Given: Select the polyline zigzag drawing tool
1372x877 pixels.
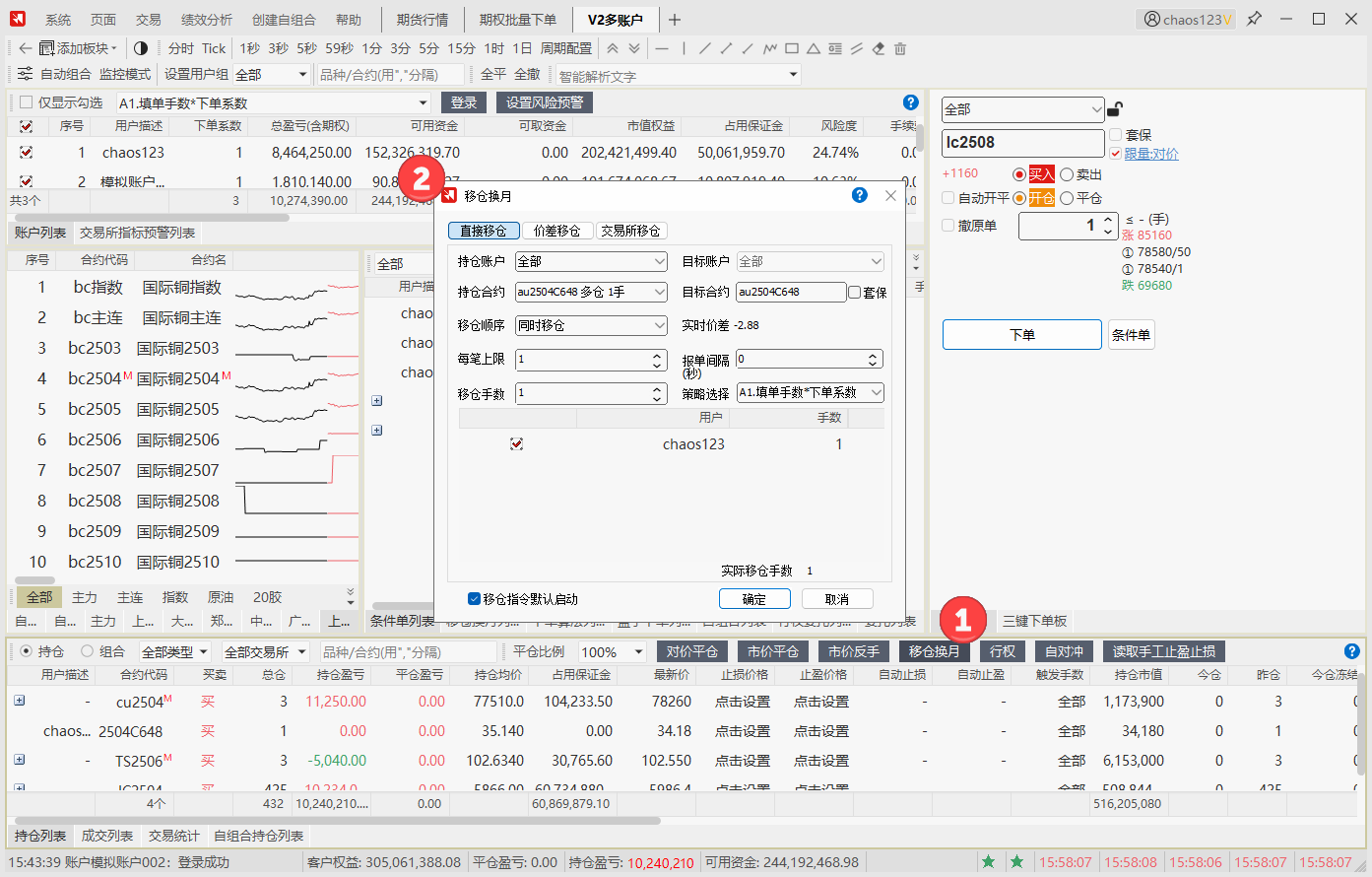Looking at the screenshot, I should (x=769, y=48).
